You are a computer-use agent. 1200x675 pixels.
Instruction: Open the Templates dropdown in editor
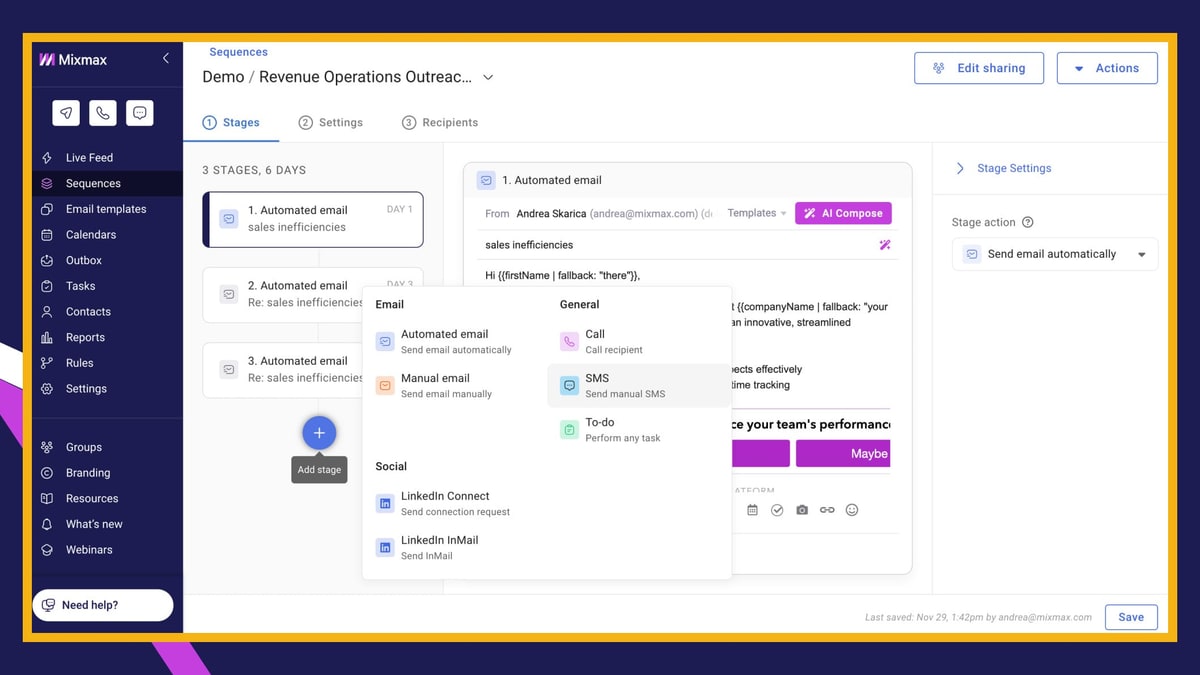[x=757, y=213]
